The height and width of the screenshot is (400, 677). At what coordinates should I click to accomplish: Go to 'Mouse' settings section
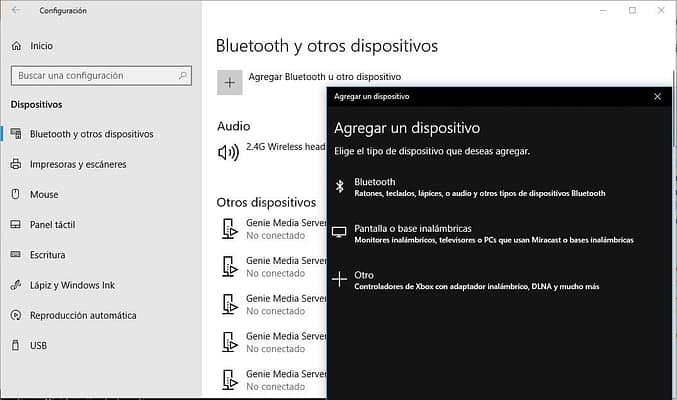[x=44, y=194]
